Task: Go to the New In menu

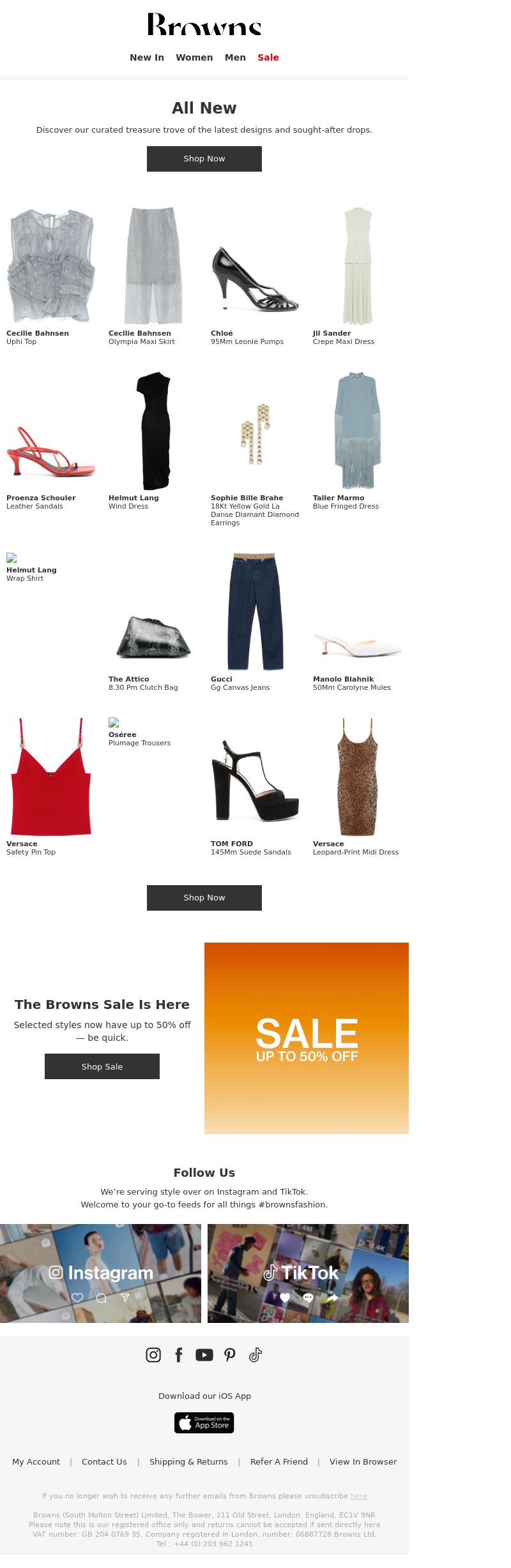Action: point(147,57)
